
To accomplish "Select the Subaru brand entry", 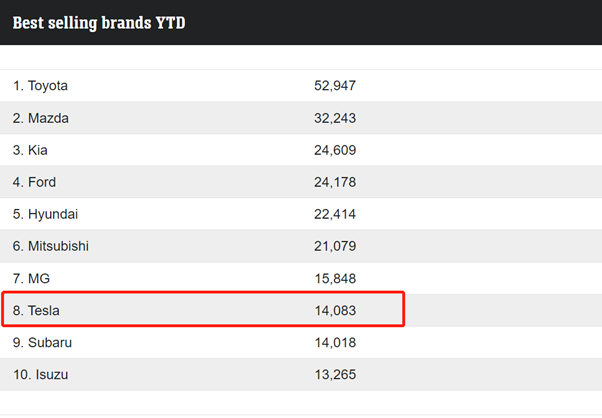I will coord(42,343).
